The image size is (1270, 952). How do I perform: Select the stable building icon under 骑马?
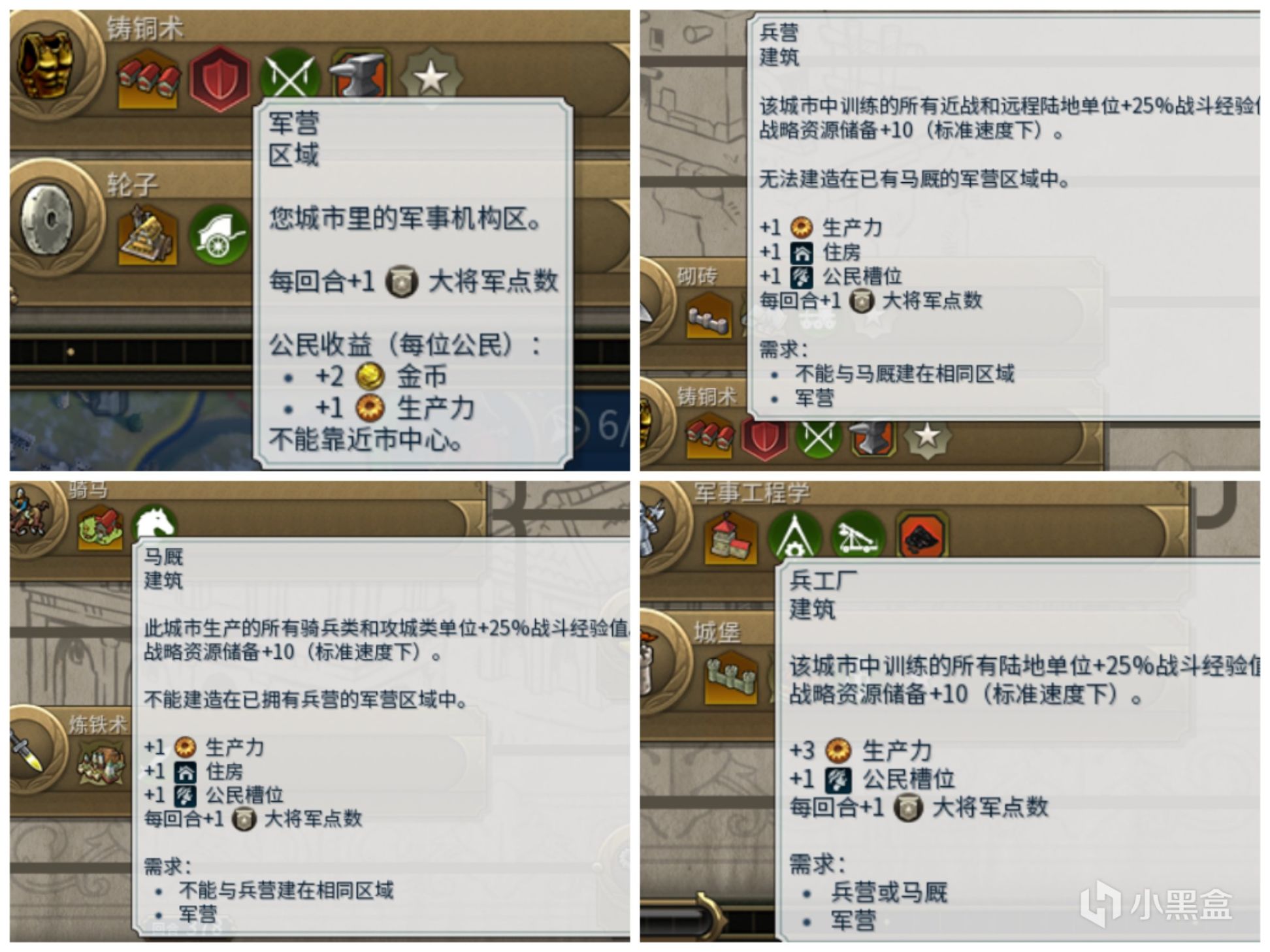tap(100, 527)
